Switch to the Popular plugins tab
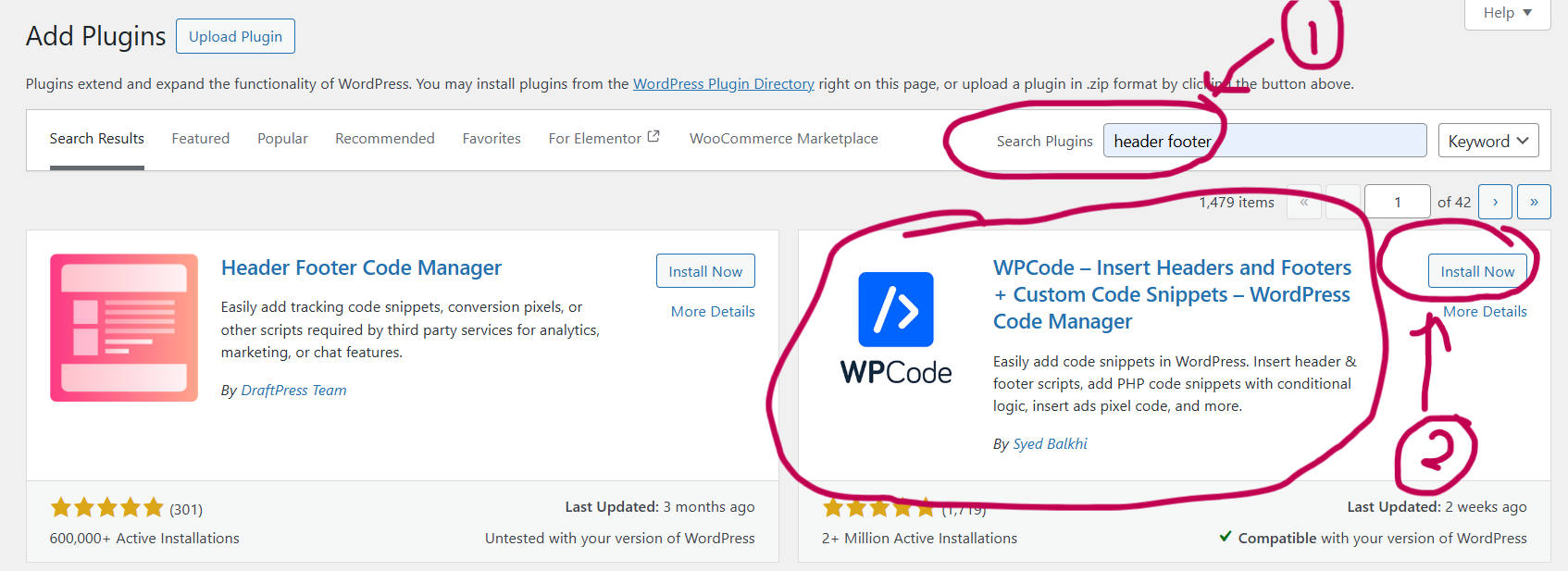This screenshot has height=571, width=1568. click(x=282, y=139)
